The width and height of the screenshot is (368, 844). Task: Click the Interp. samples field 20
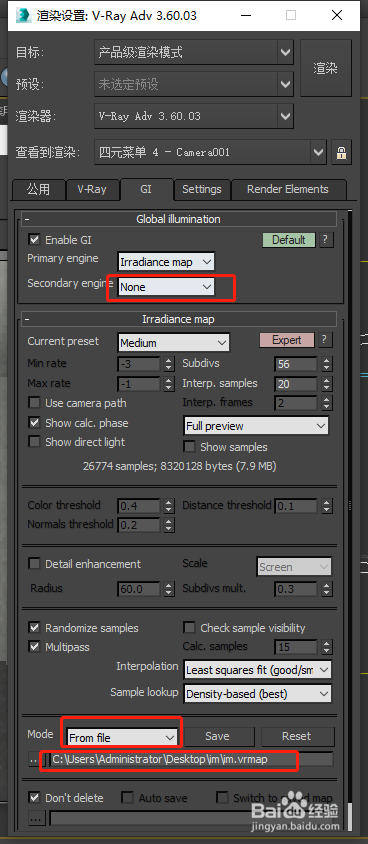295,384
